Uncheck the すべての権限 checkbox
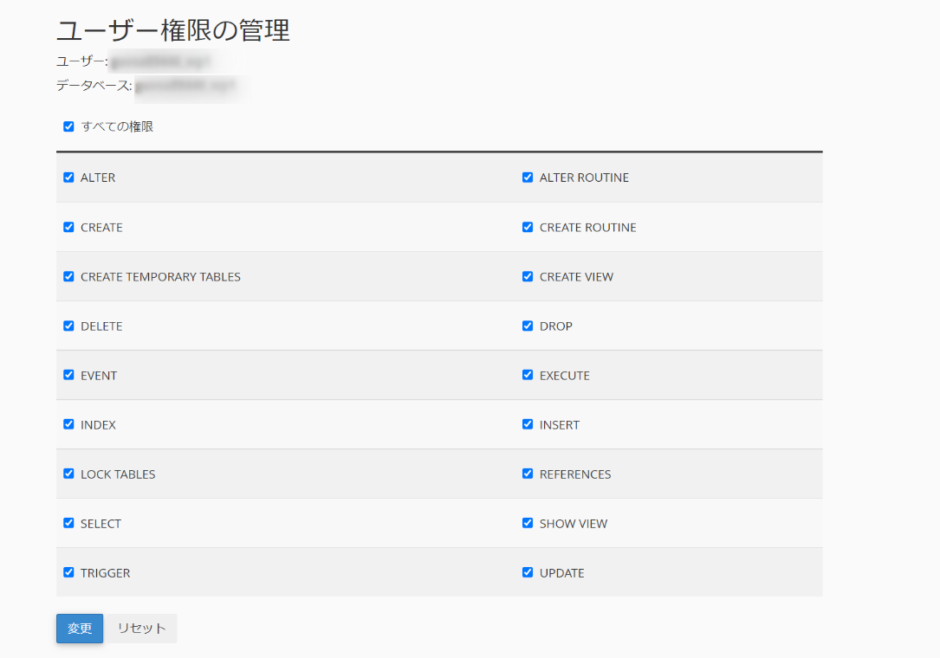Image resolution: width=940 pixels, height=658 pixels. [x=69, y=127]
